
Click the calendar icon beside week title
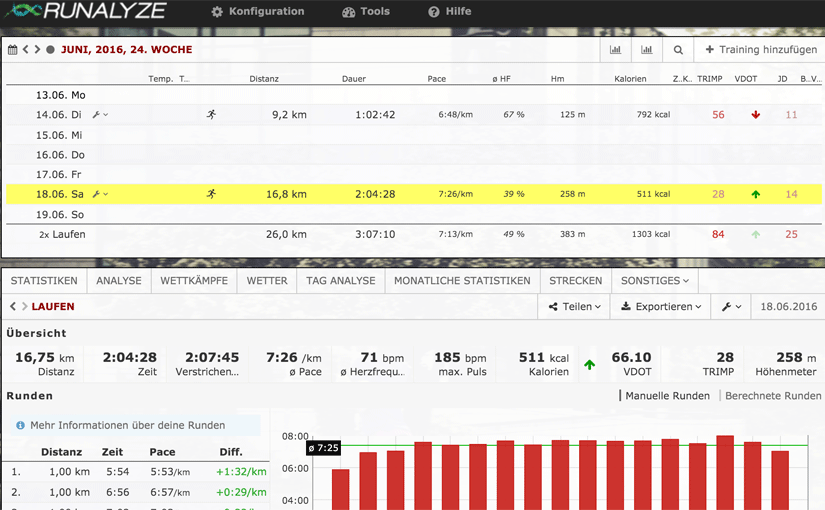click(13, 49)
